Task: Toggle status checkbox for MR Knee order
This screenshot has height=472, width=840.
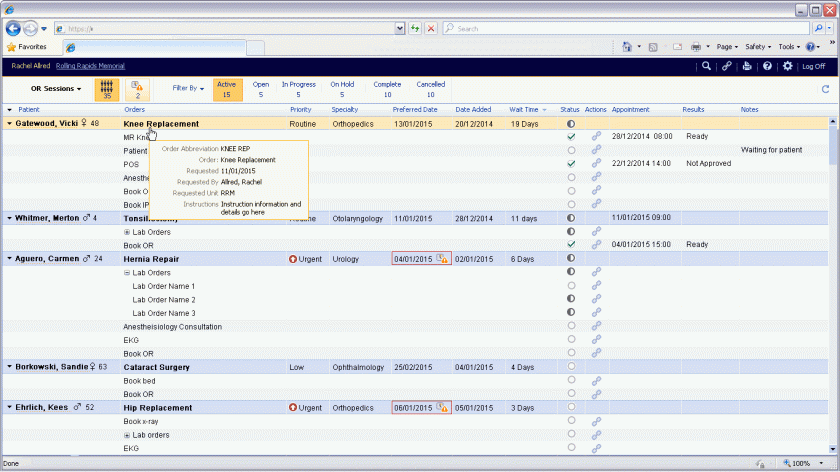Action: click(571, 136)
